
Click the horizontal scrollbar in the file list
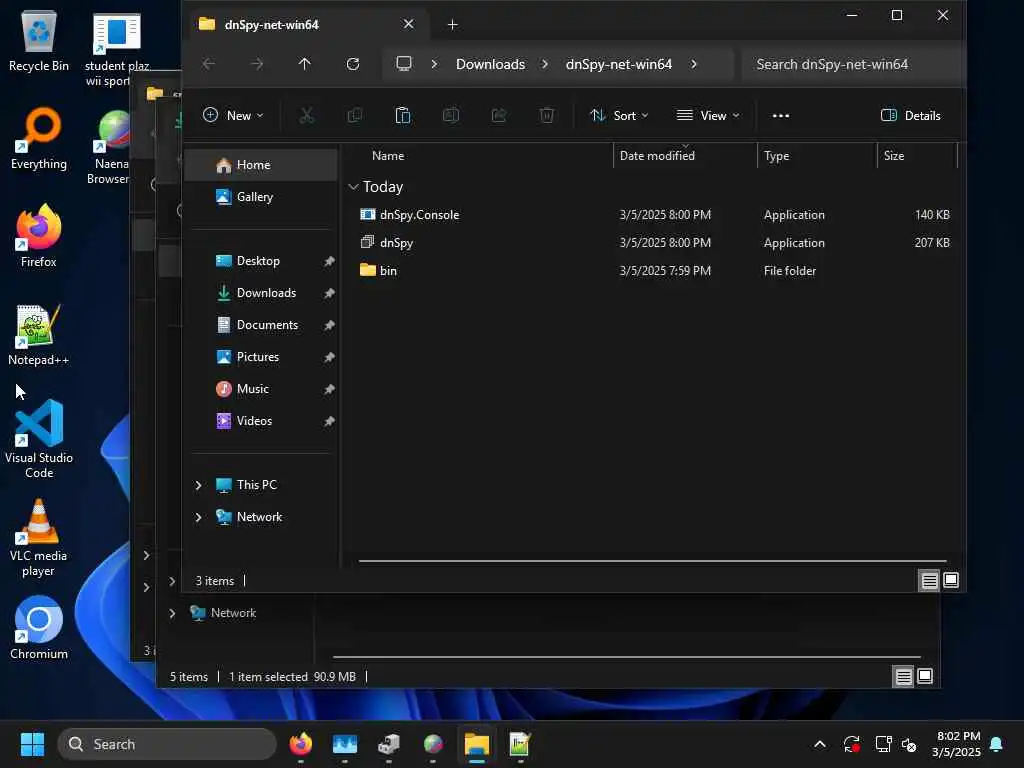(652, 560)
